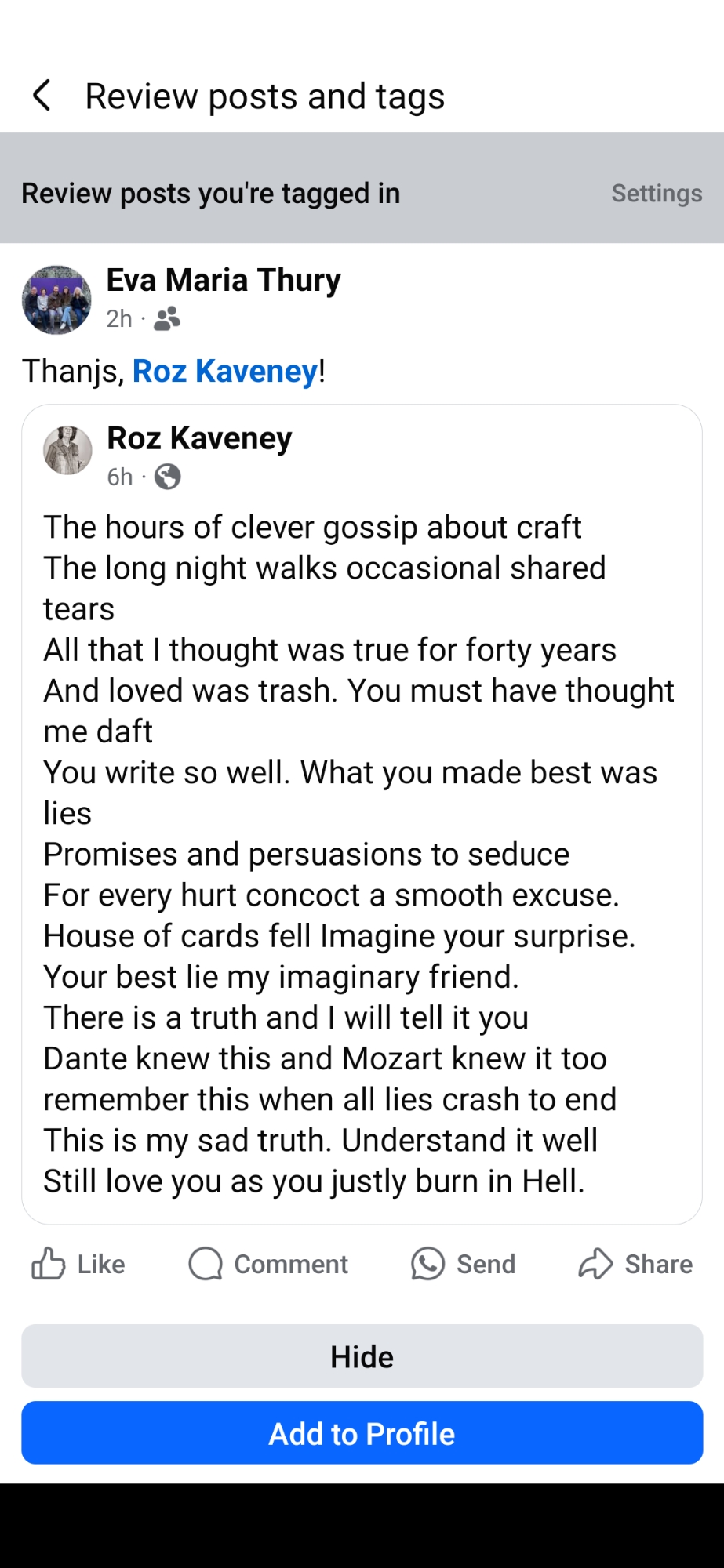Open Roz Kaveney's name in shared post

(x=199, y=438)
